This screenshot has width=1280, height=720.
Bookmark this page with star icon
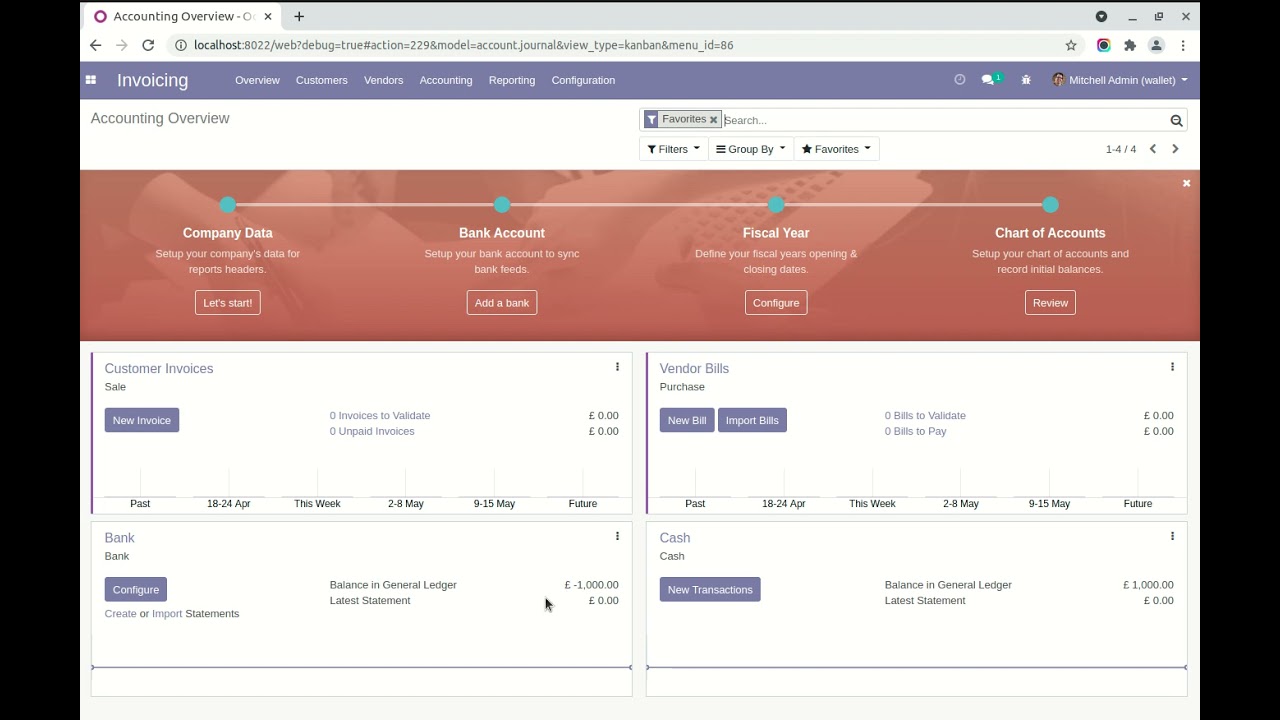coord(1071,45)
